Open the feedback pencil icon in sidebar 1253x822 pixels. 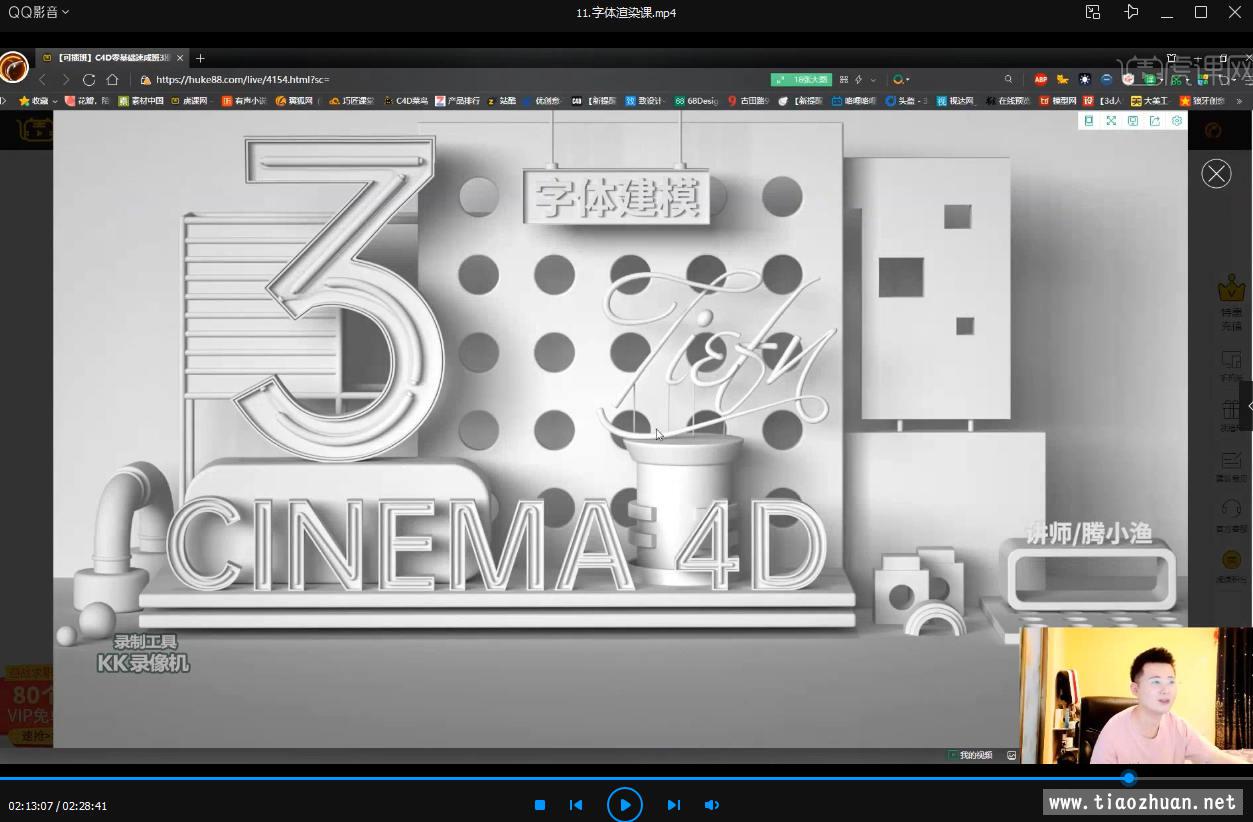point(1231,460)
